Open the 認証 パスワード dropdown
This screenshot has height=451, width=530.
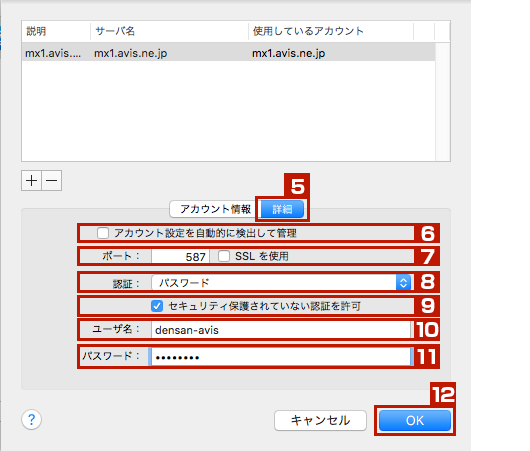pos(281,283)
